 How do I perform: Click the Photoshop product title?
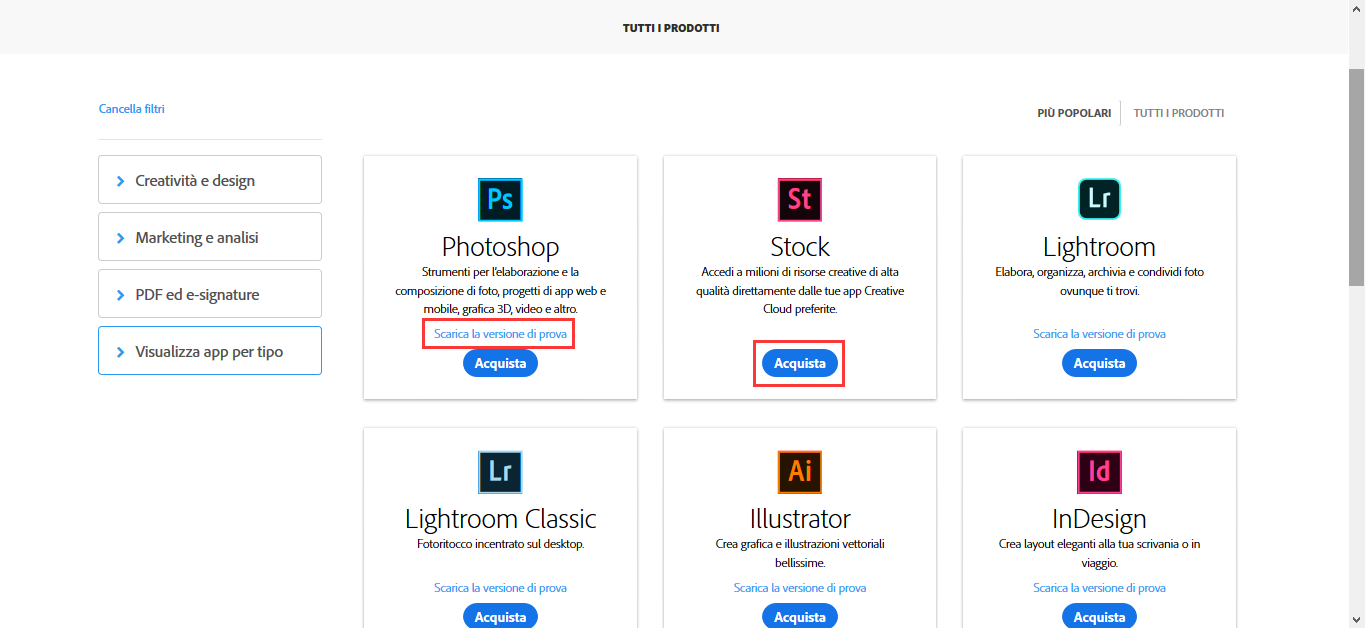[x=499, y=246]
